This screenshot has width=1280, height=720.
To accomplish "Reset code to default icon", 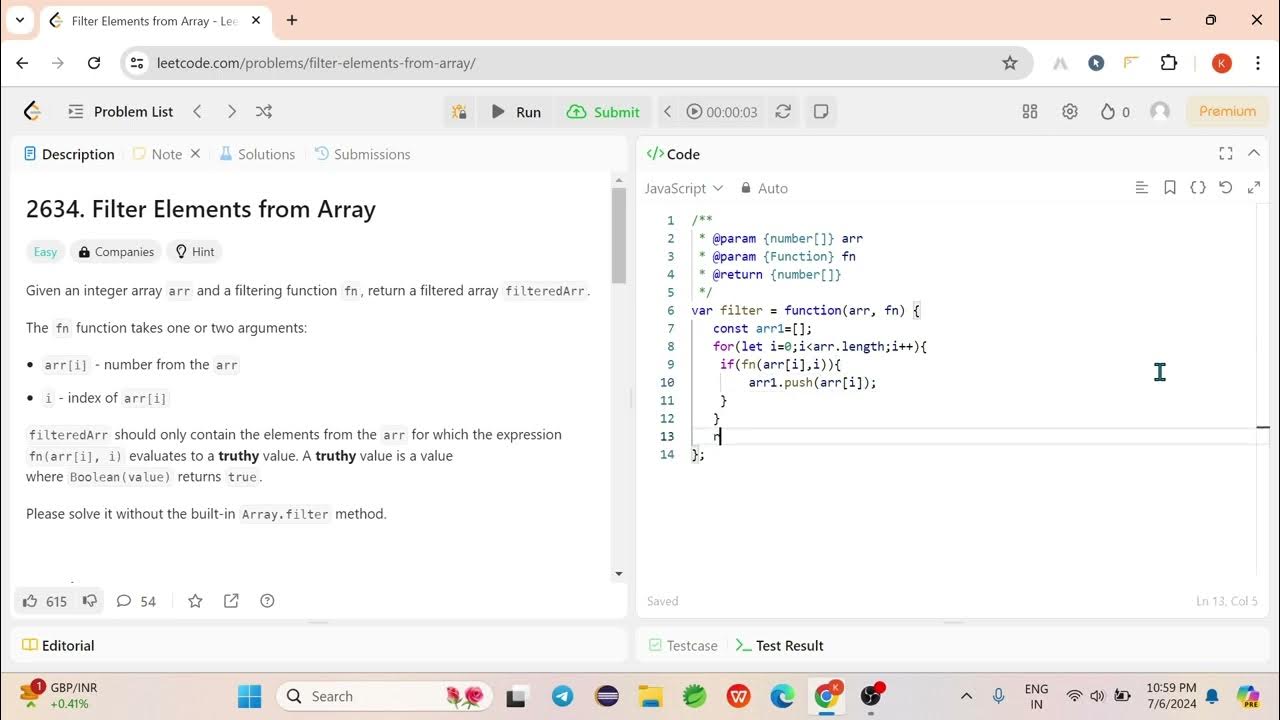I will click(x=1226, y=187).
